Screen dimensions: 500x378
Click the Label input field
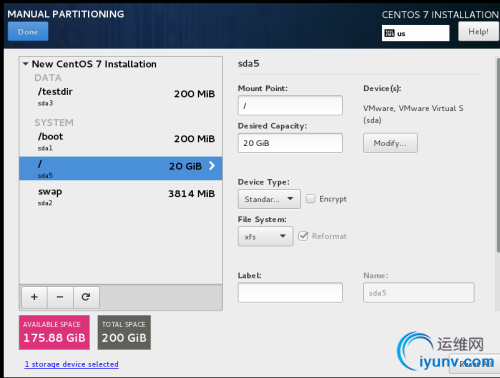pos(290,293)
